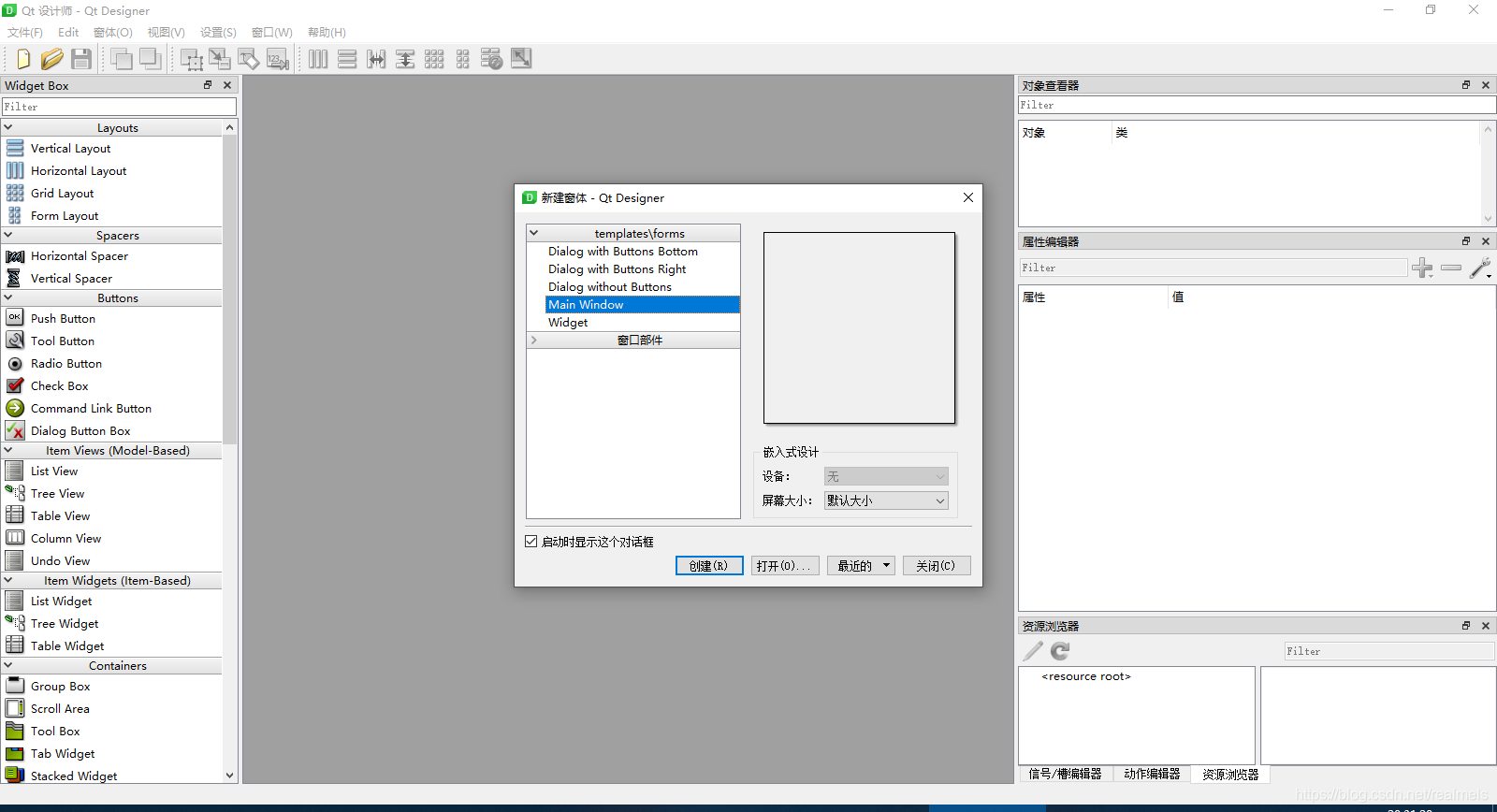Click the add property plus icon
The image size is (1497, 812).
pos(1422,268)
